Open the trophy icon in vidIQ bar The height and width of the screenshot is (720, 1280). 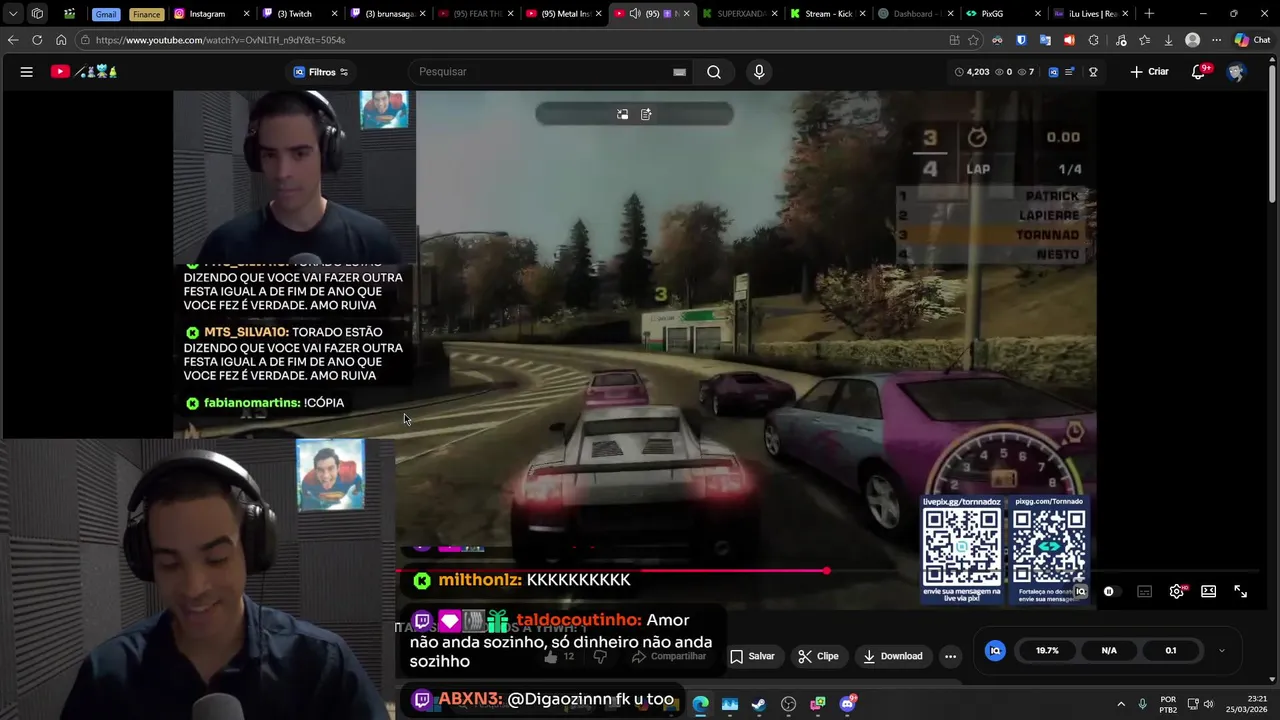tap(1093, 72)
